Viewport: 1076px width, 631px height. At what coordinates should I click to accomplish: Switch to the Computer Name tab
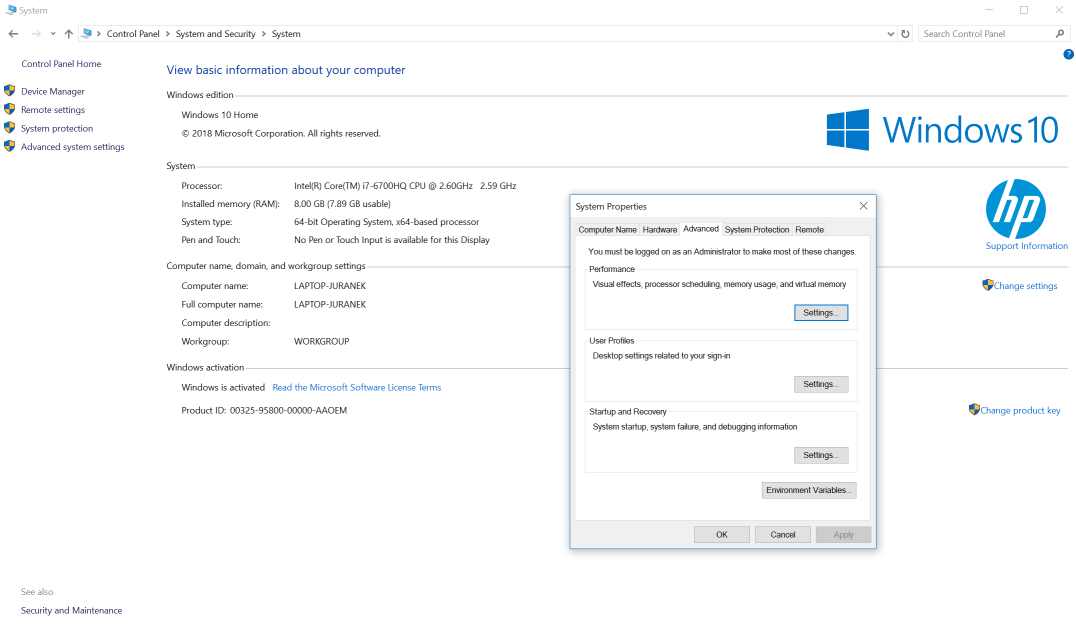click(x=607, y=230)
